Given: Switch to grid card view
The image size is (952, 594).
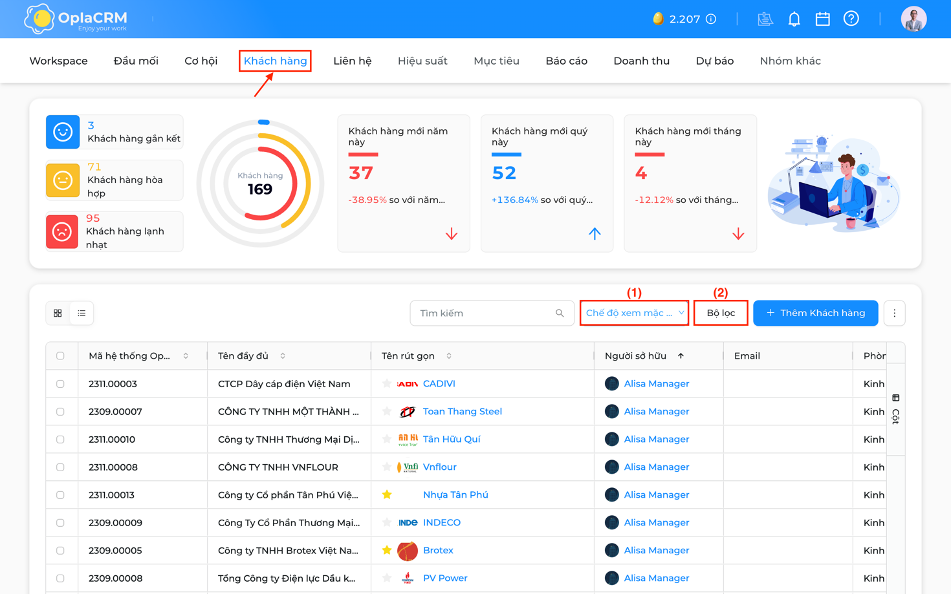Looking at the screenshot, I should [58, 313].
